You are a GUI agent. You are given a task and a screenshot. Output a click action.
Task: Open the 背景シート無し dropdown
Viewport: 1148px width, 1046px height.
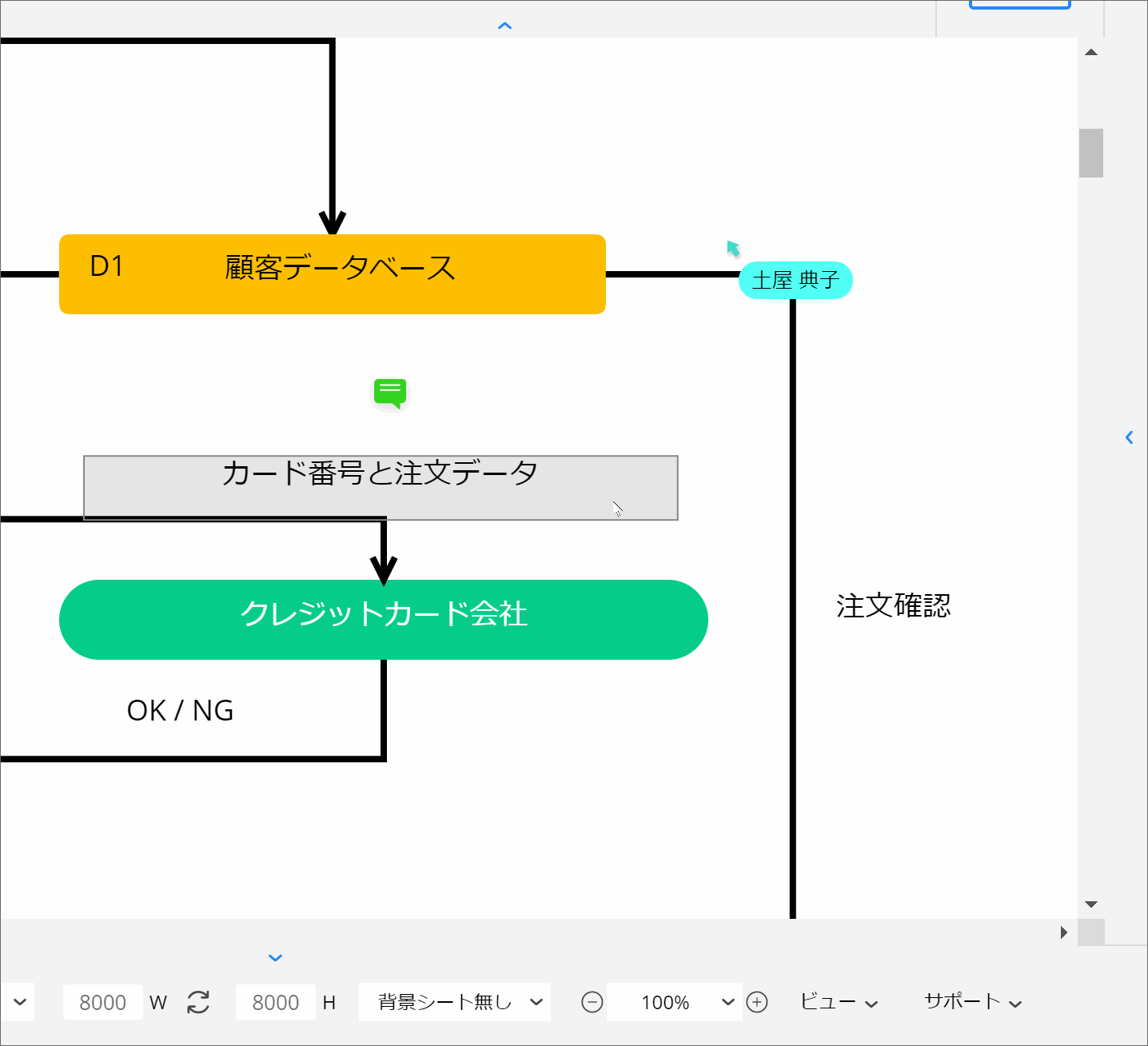coord(454,1002)
